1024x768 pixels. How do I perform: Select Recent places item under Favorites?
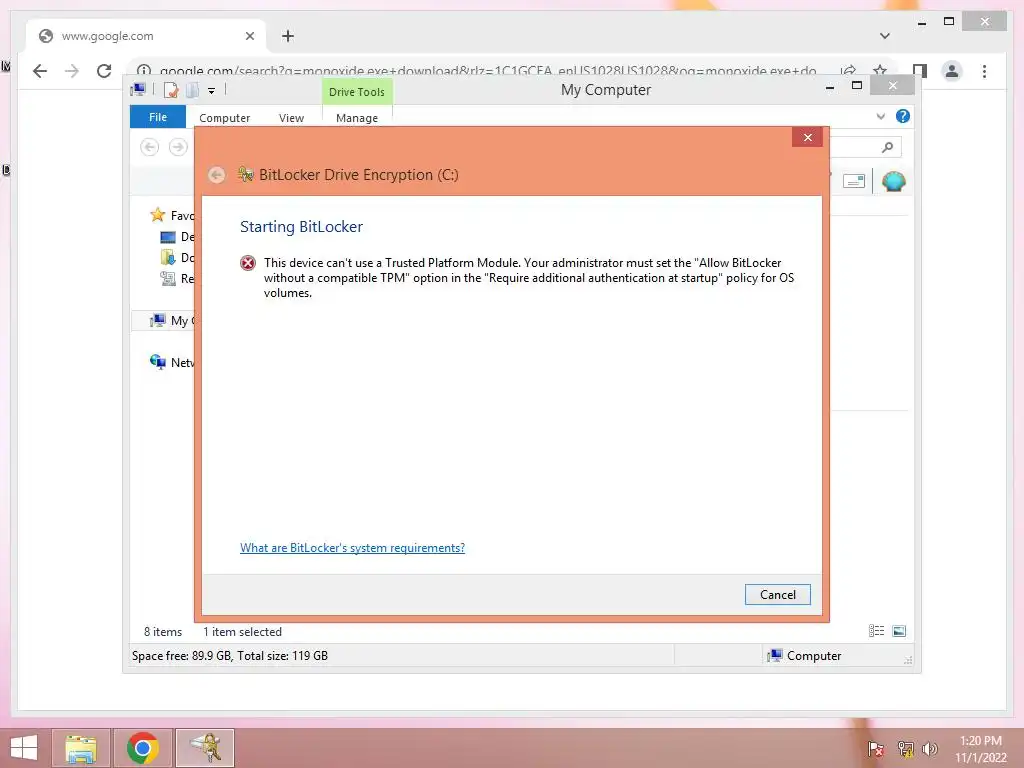pos(177,279)
